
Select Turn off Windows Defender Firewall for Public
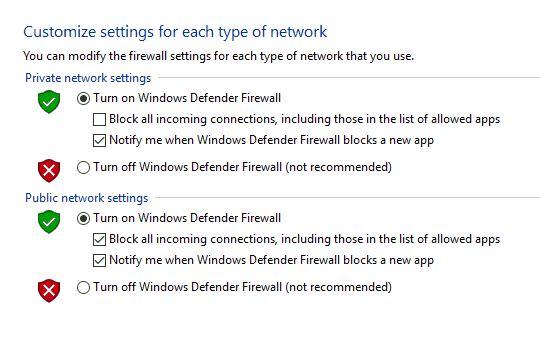[x=83, y=287]
